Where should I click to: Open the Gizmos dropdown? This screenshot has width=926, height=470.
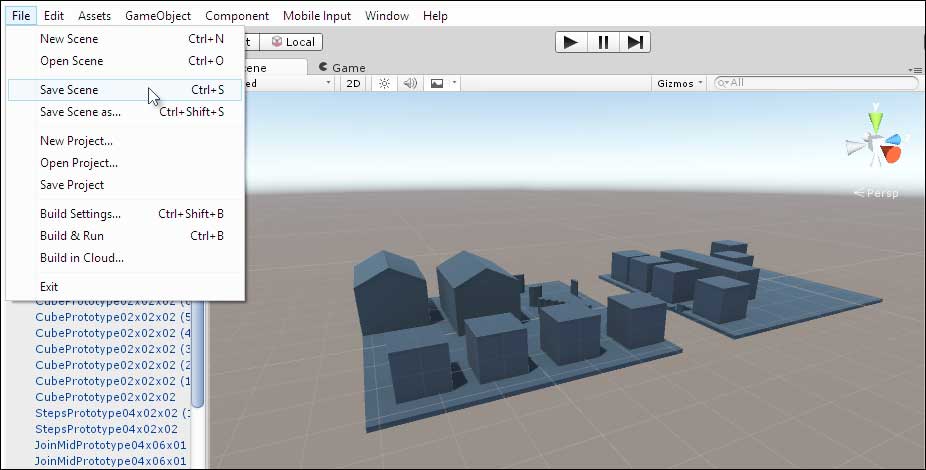click(680, 84)
